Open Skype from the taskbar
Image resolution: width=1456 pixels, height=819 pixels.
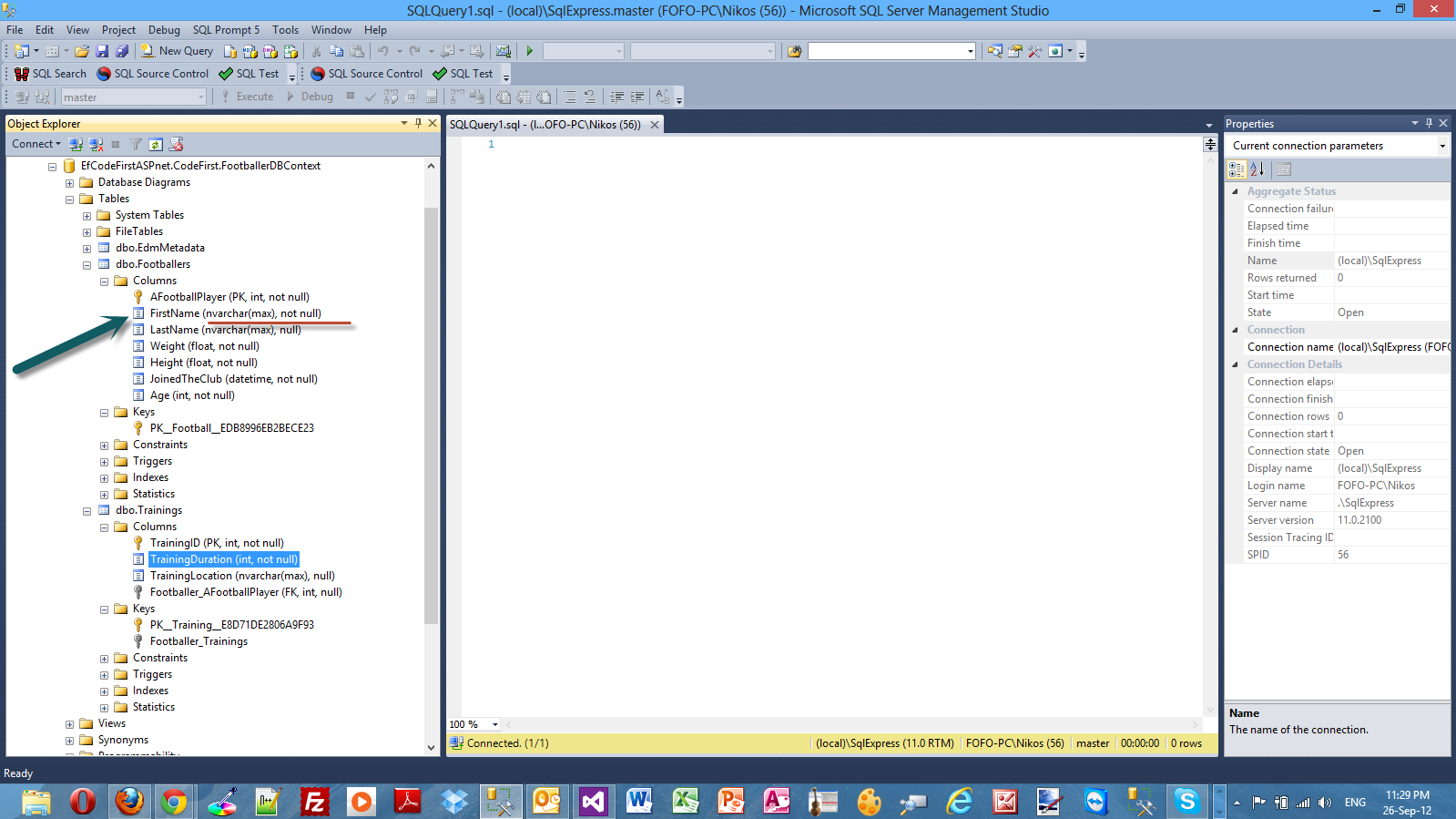tap(1186, 802)
